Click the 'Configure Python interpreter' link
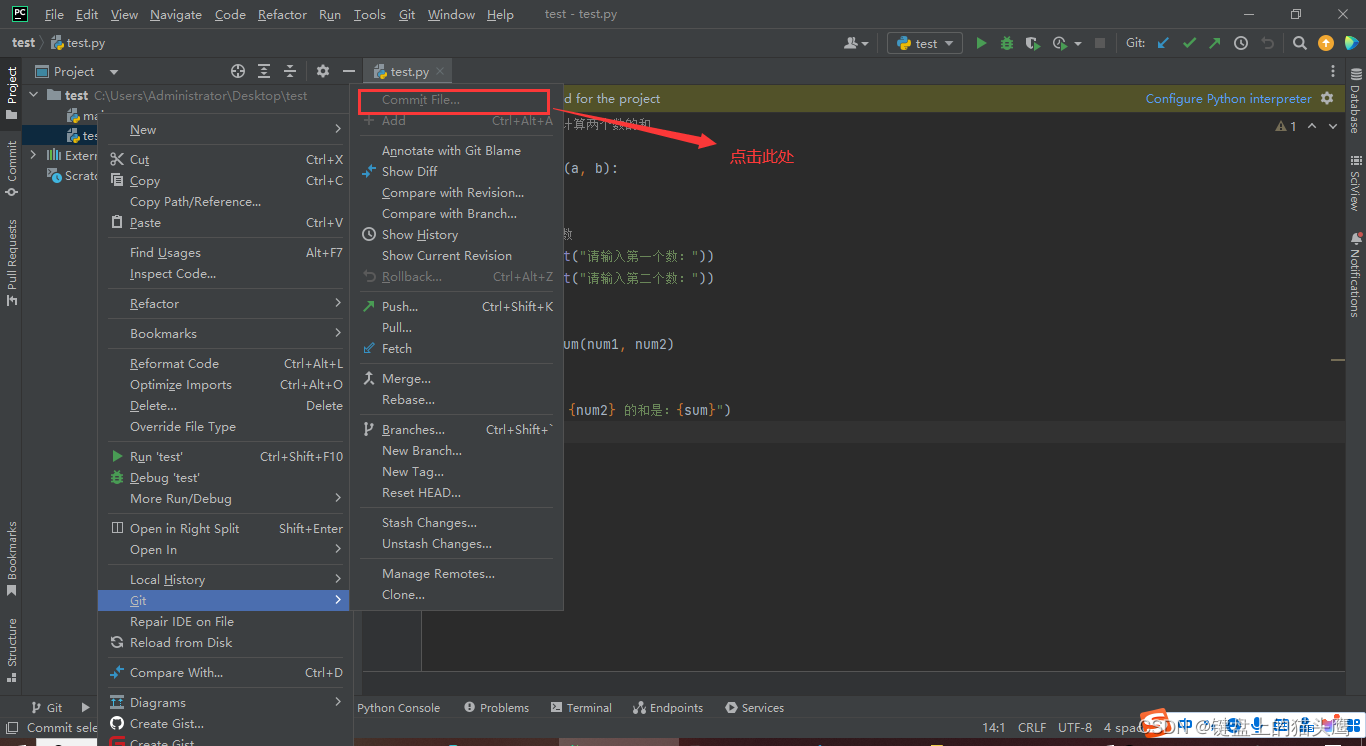Image resolution: width=1366 pixels, height=746 pixels. coord(1228,98)
